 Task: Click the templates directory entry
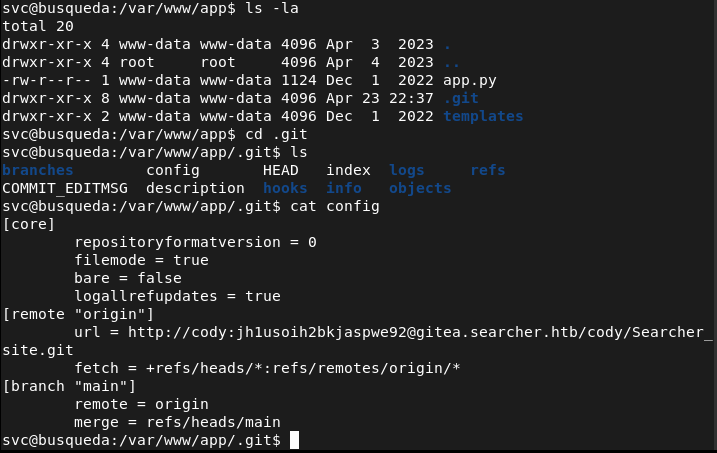point(483,116)
